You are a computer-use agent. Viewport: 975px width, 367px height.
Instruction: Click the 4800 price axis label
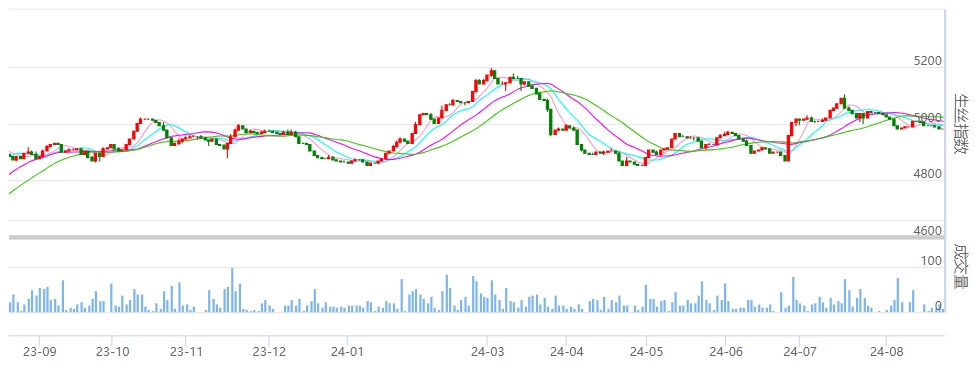tap(928, 174)
